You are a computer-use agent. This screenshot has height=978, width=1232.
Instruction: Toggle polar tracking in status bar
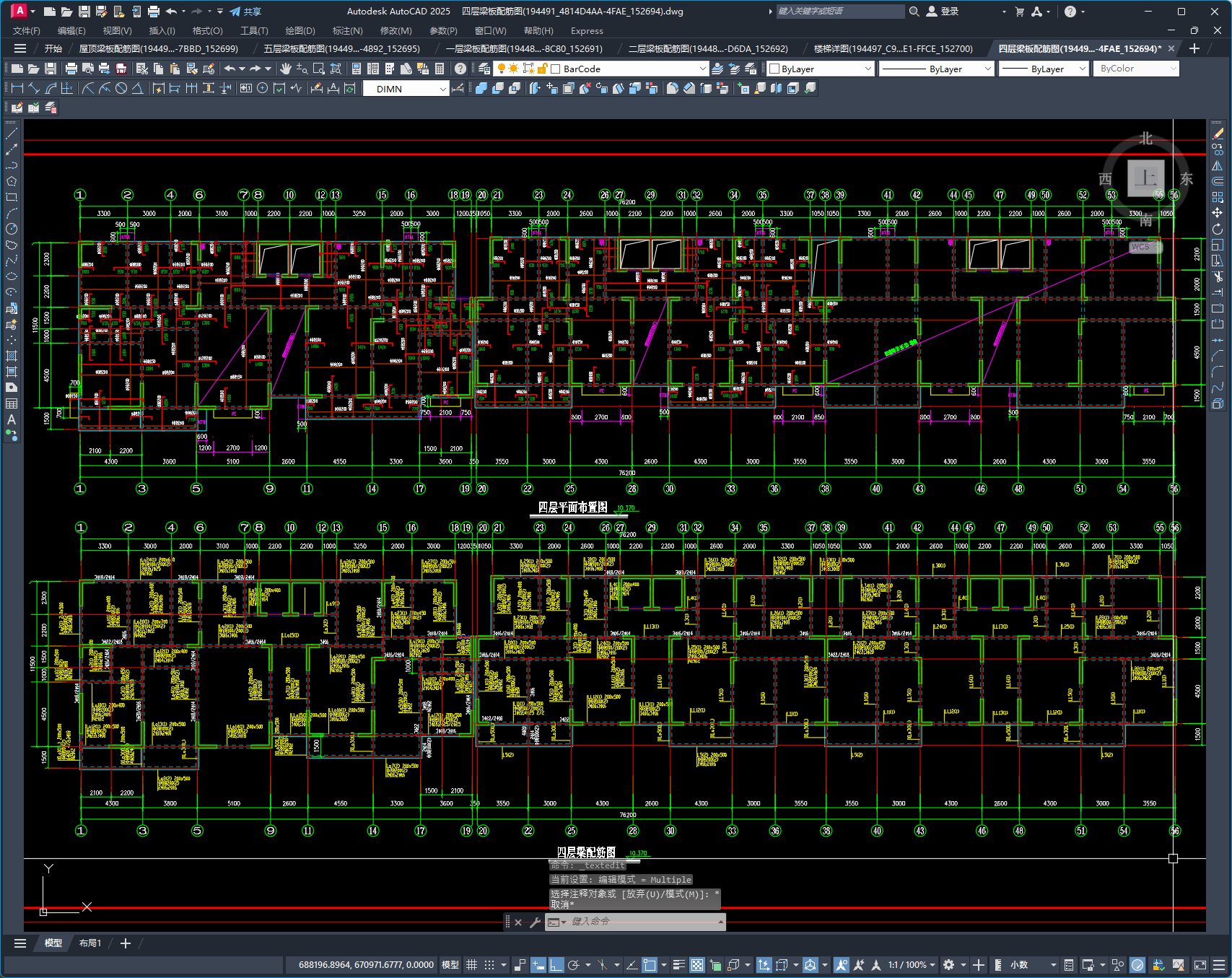(574, 964)
